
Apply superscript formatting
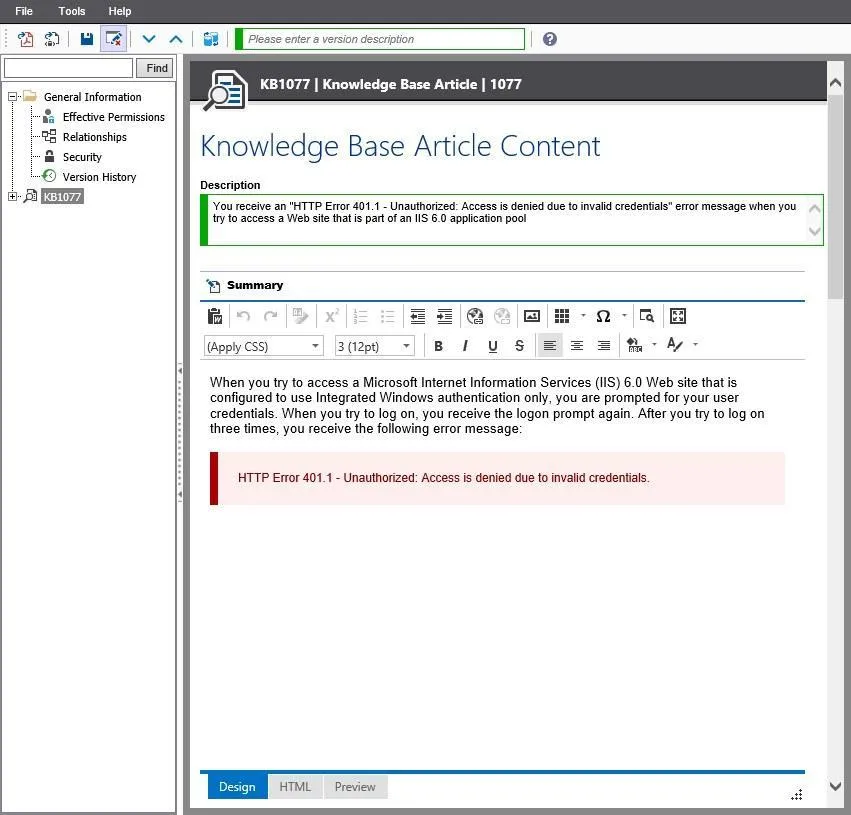tap(332, 316)
